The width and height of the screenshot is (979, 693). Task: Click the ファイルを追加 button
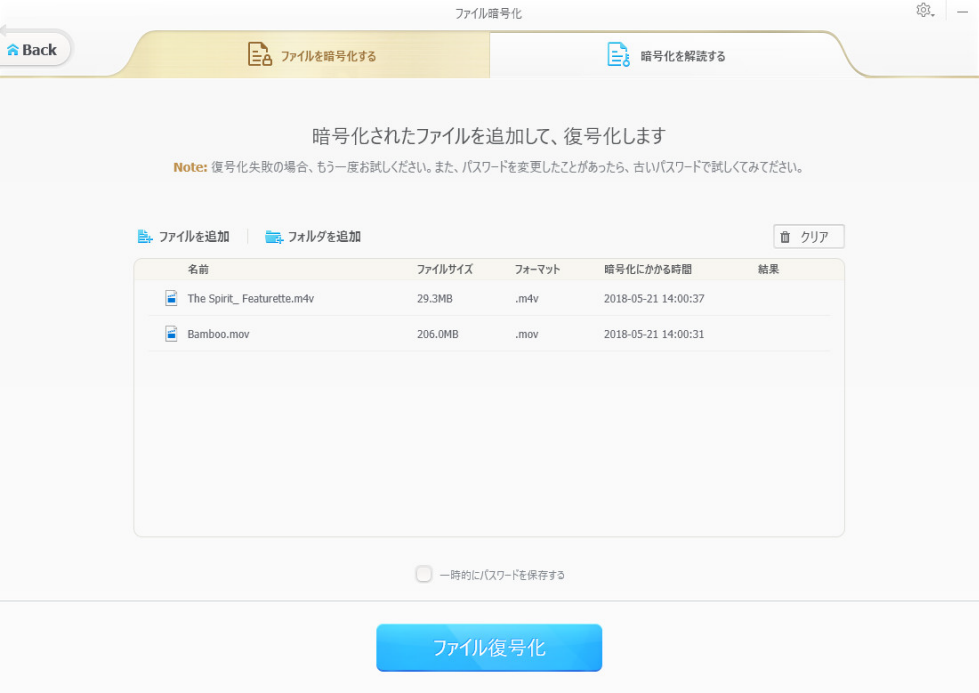184,237
